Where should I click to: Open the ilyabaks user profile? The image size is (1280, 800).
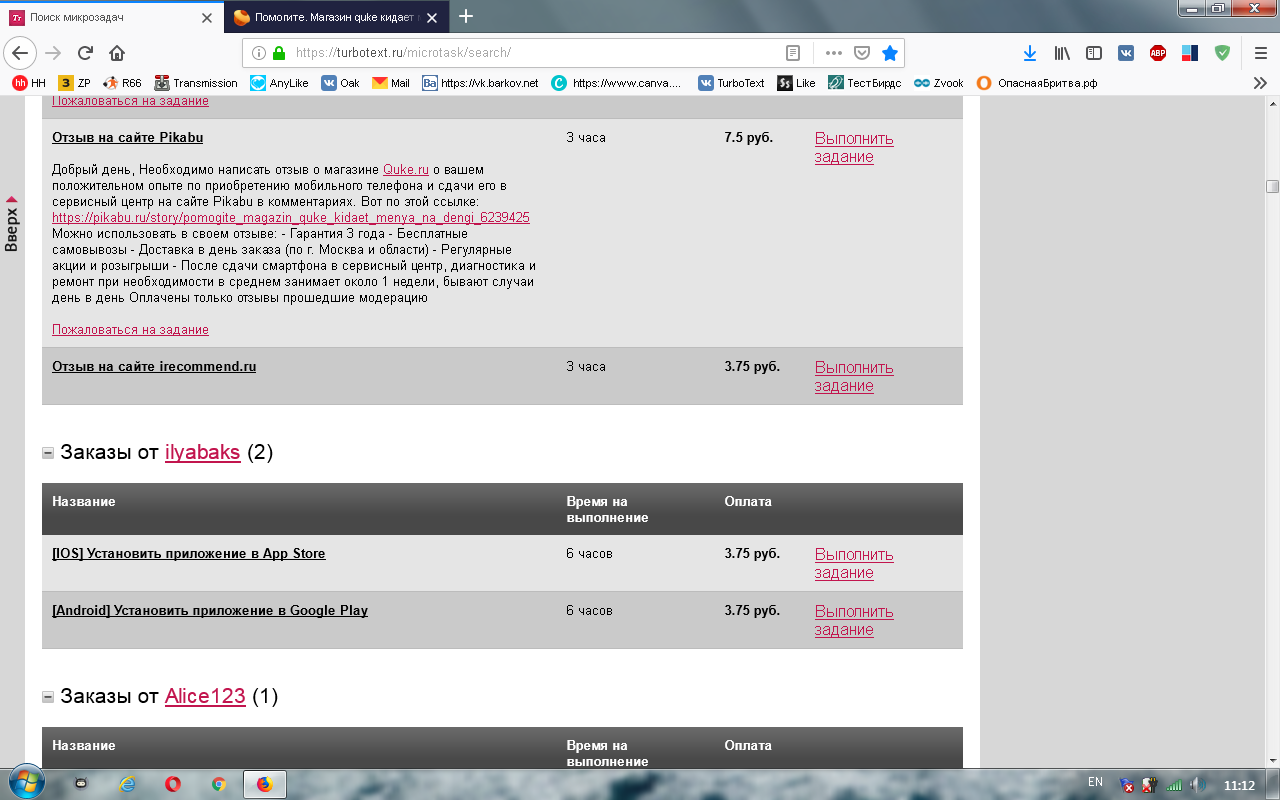[x=202, y=452]
